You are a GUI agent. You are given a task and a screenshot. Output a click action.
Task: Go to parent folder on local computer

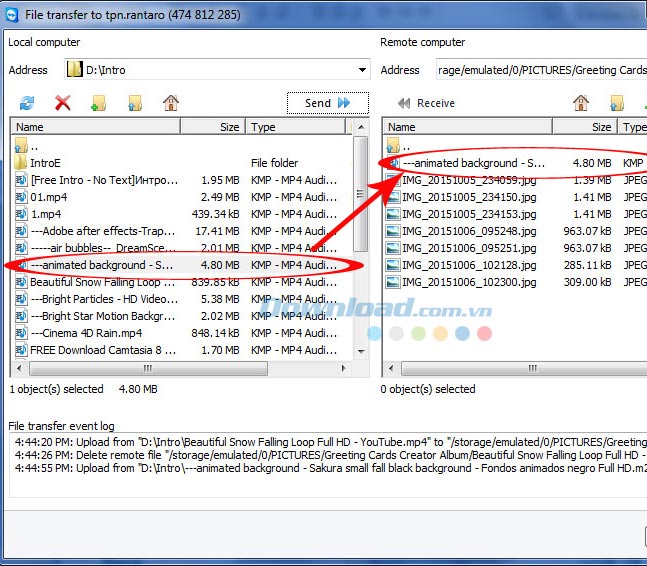point(135,103)
